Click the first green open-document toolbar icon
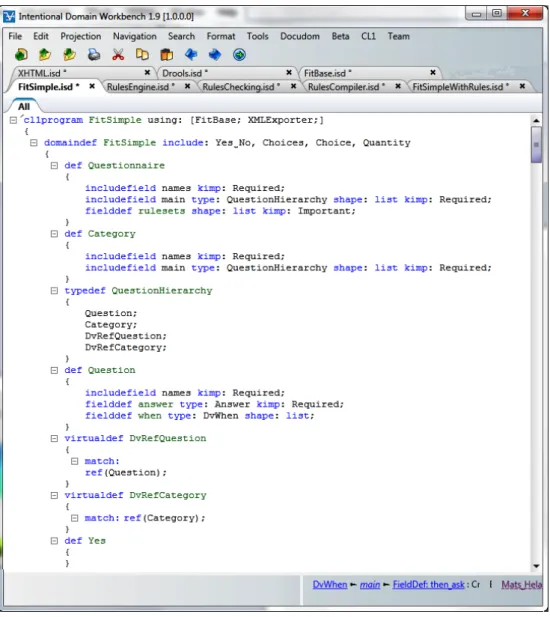The height and width of the screenshot is (617, 550). tap(21, 55)
